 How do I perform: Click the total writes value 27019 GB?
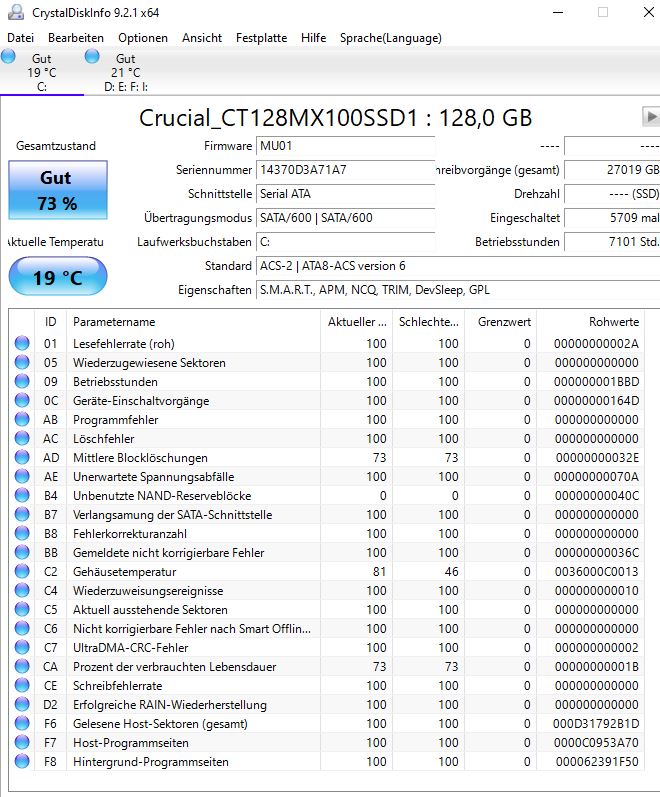click(612, 170)
